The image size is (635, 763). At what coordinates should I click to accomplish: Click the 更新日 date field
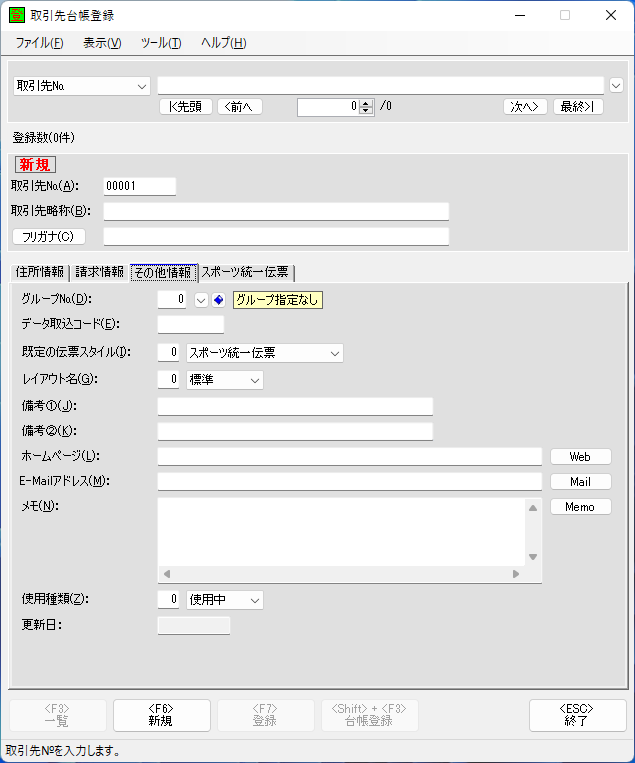click(194, 625)
